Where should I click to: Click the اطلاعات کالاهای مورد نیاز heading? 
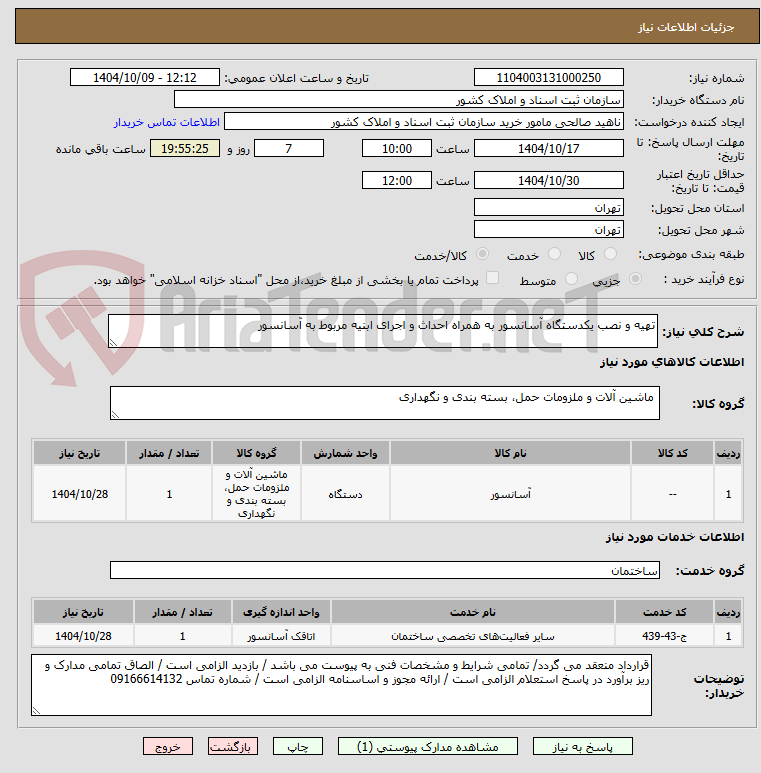(671, 362)
